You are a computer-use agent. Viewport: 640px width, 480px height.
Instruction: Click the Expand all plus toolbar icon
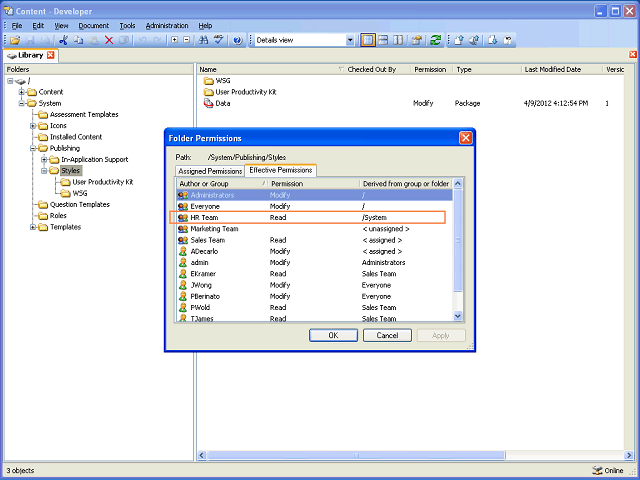pyautogui.click(x=175, y=40)
